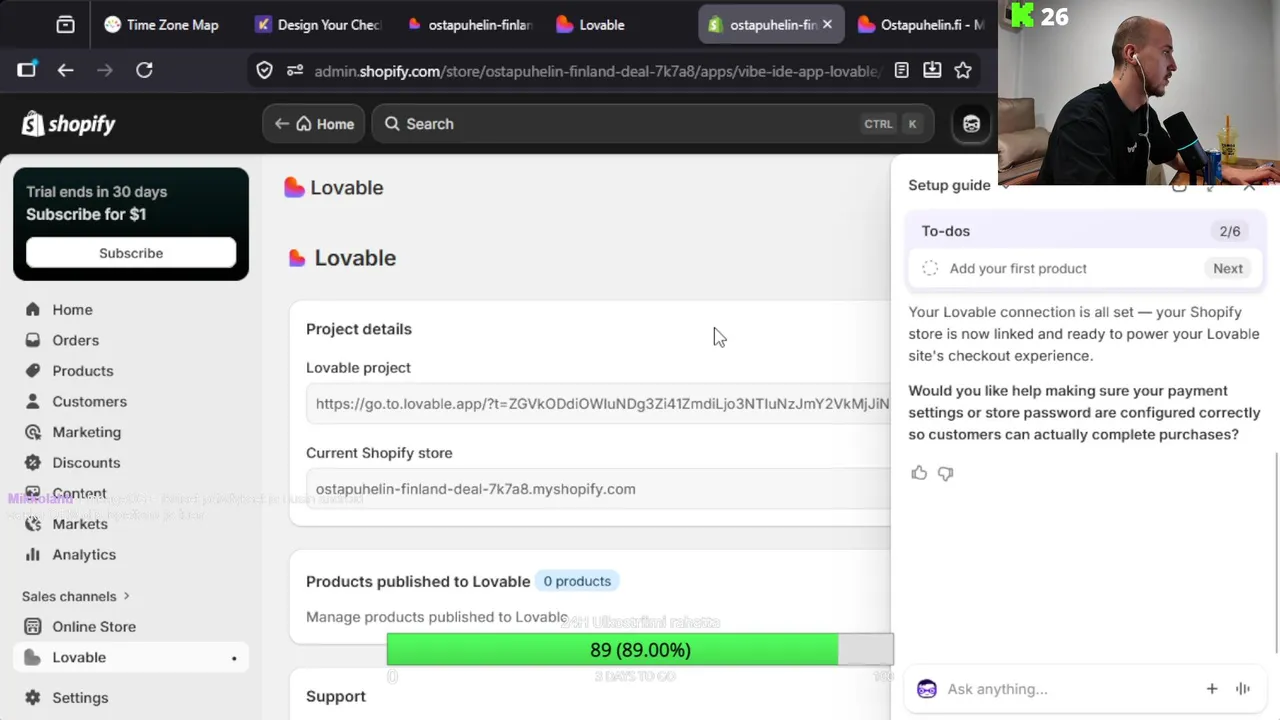1280x720 pixels.
Task: Go back with the browser back arrow
Action: point(66,70)
